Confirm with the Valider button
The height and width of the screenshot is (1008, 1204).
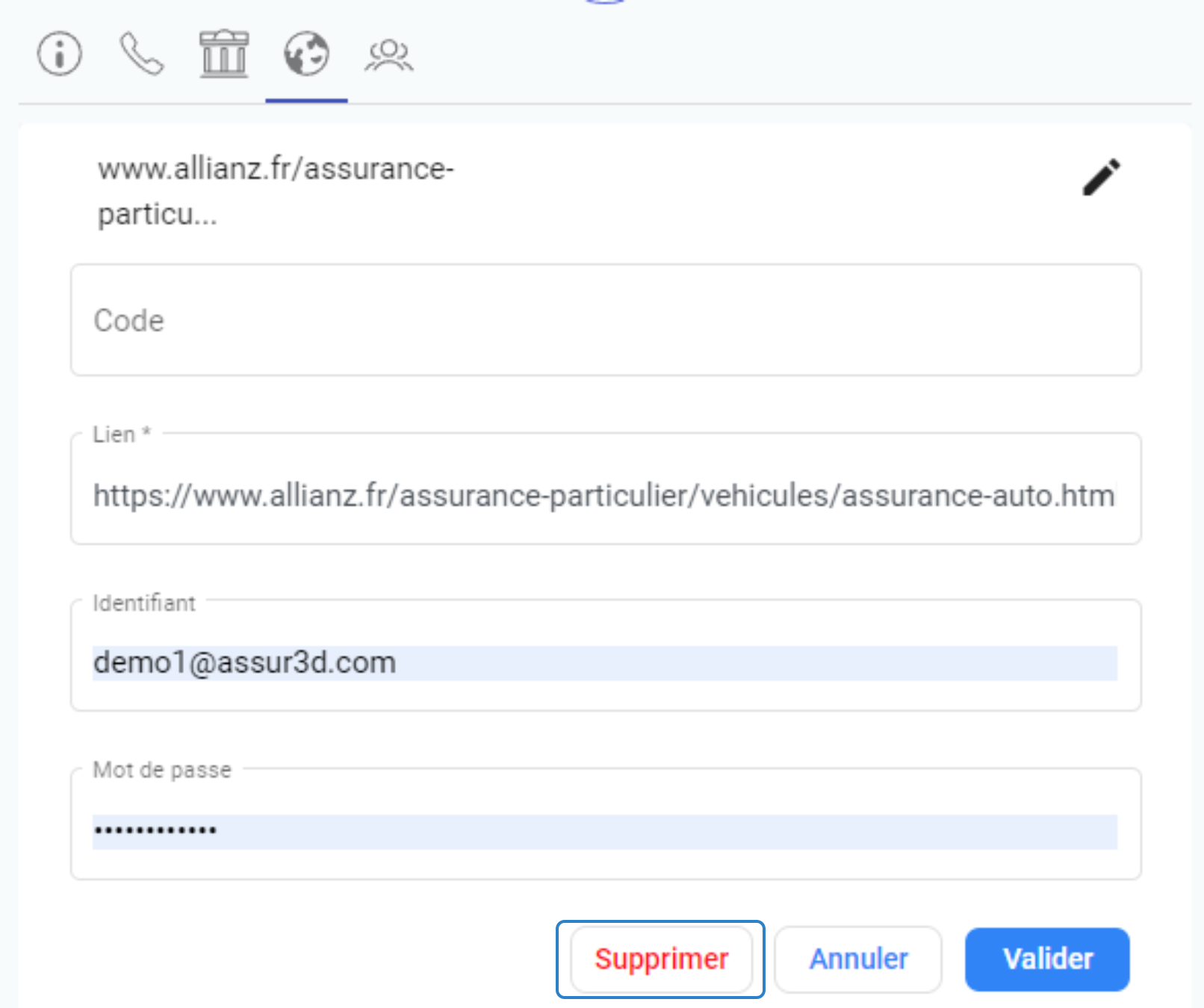tap(1047, 959)
